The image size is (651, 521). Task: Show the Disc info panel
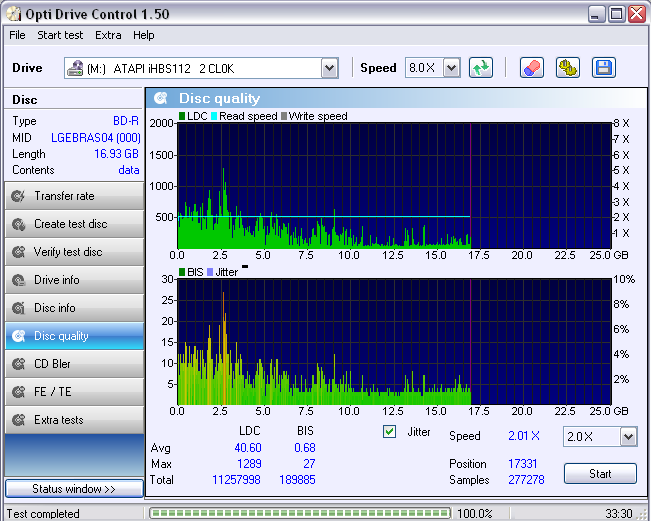tap(74, 308)
